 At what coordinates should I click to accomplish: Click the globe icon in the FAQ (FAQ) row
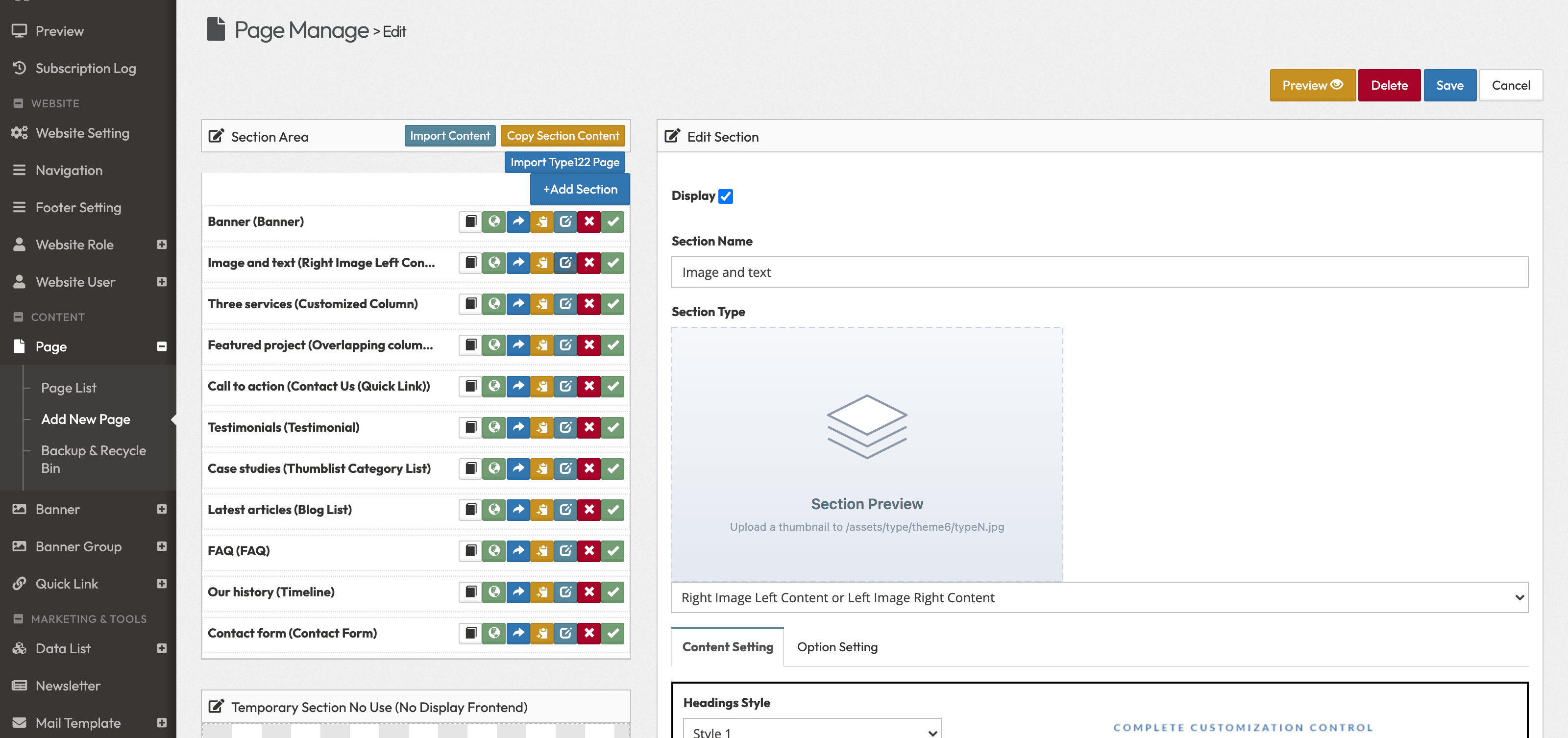pyautogui.click(x=494, y=551)
